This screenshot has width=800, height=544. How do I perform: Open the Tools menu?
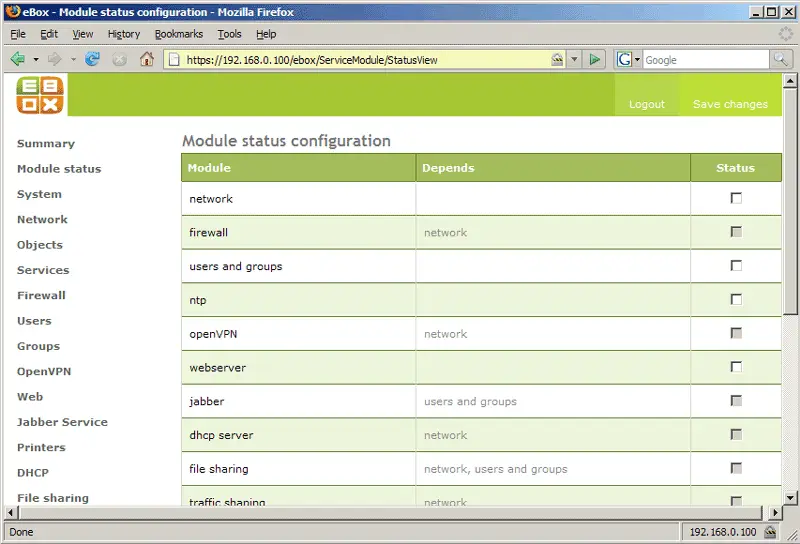point(229,34)
